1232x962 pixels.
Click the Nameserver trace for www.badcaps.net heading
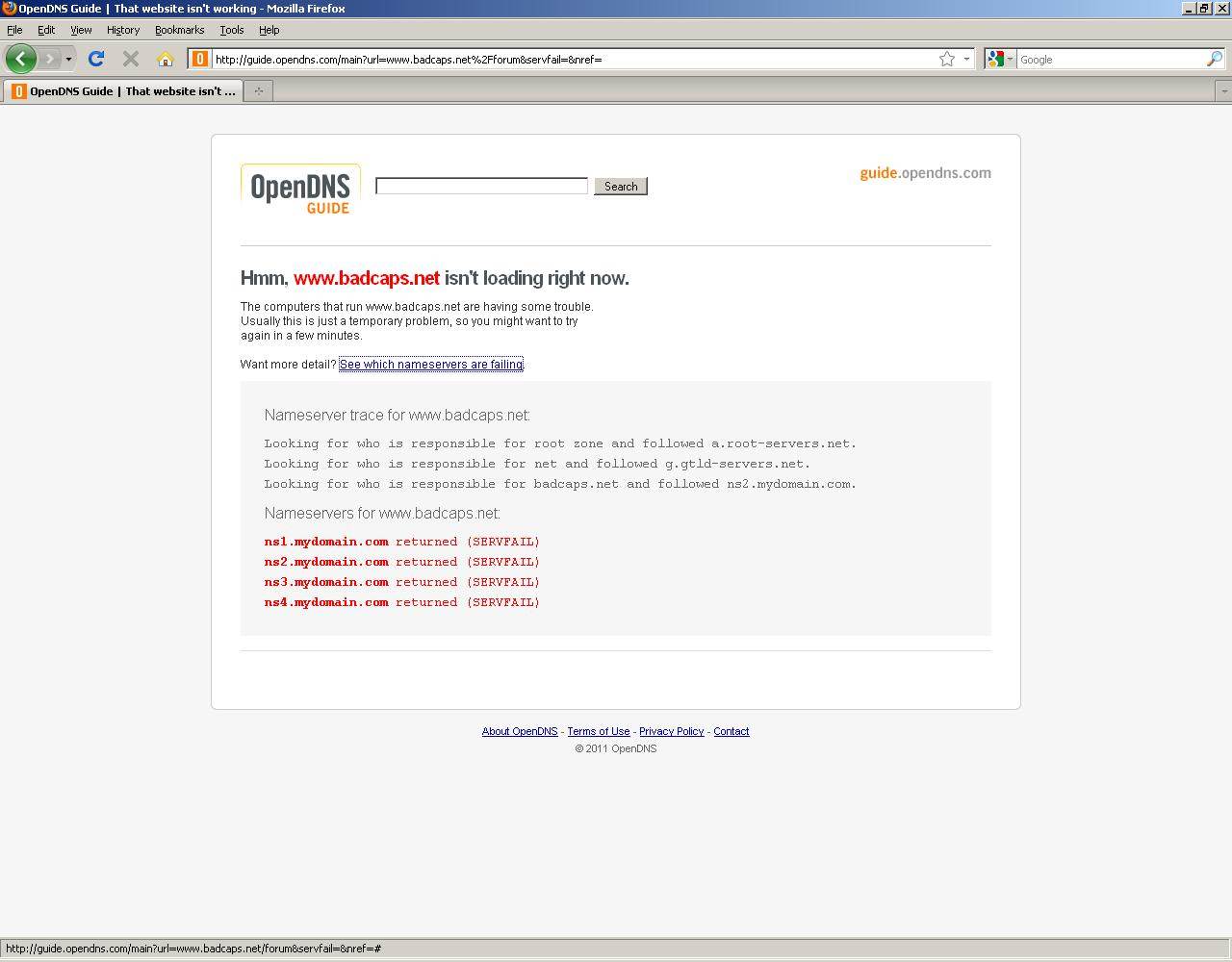pos(398,416)
